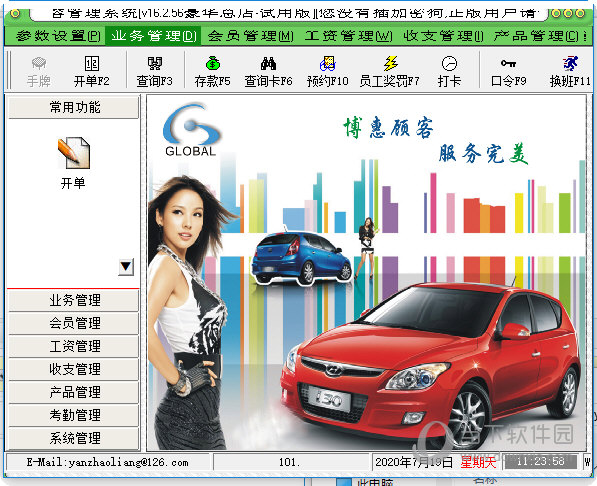The width and height of the screenshot is (597, 486).
Task: Open the 工资管理(W) menu
Action: pyautogui.click(x=348, y=36)
